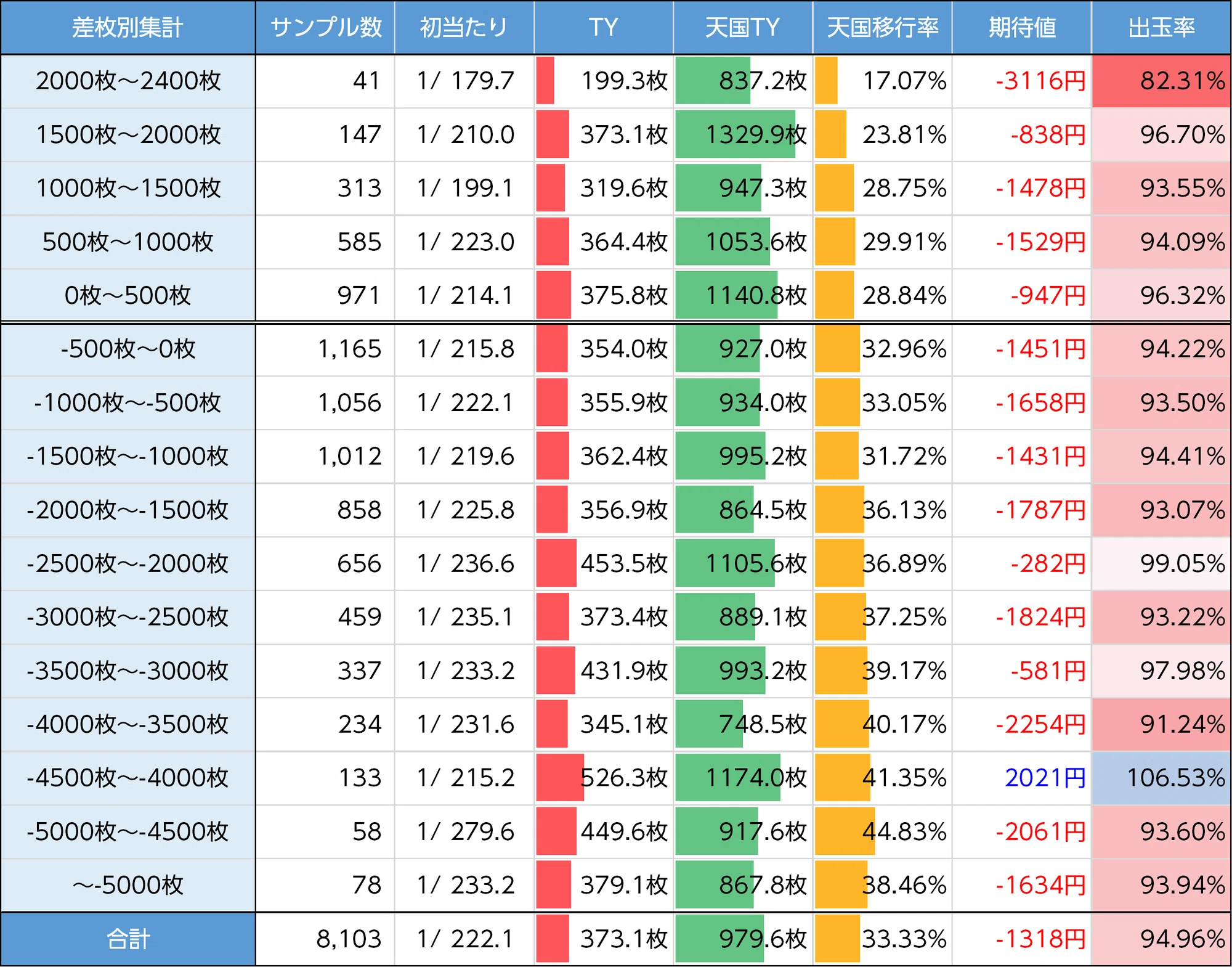This screenshot has height=967, width=1232.
Task: Click the 1140.8枚 heaven TY cell
Action: pos(743,295)
